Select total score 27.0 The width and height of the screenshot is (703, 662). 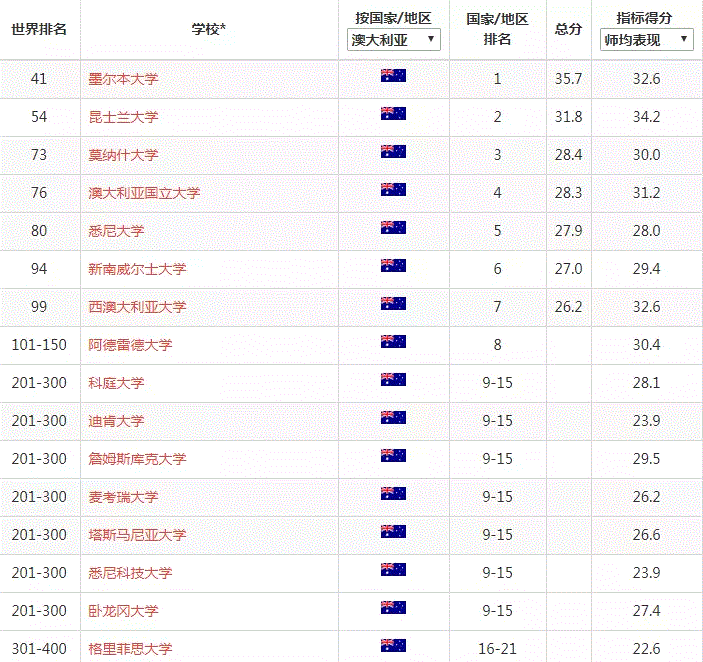[568, 269]
